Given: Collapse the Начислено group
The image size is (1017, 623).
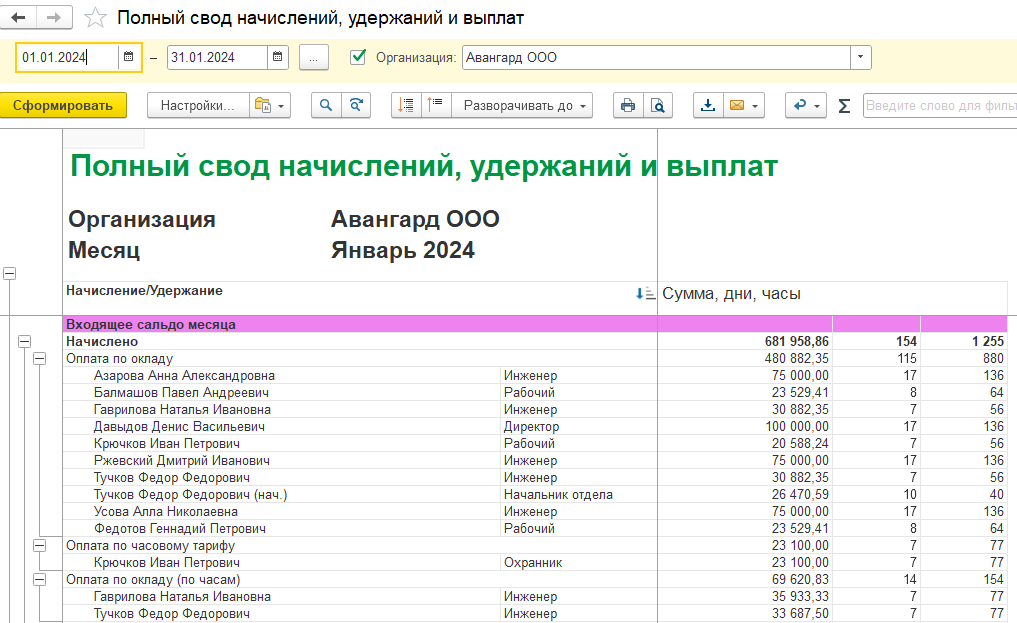Looking at the screenshot, I should click(25, 341).
